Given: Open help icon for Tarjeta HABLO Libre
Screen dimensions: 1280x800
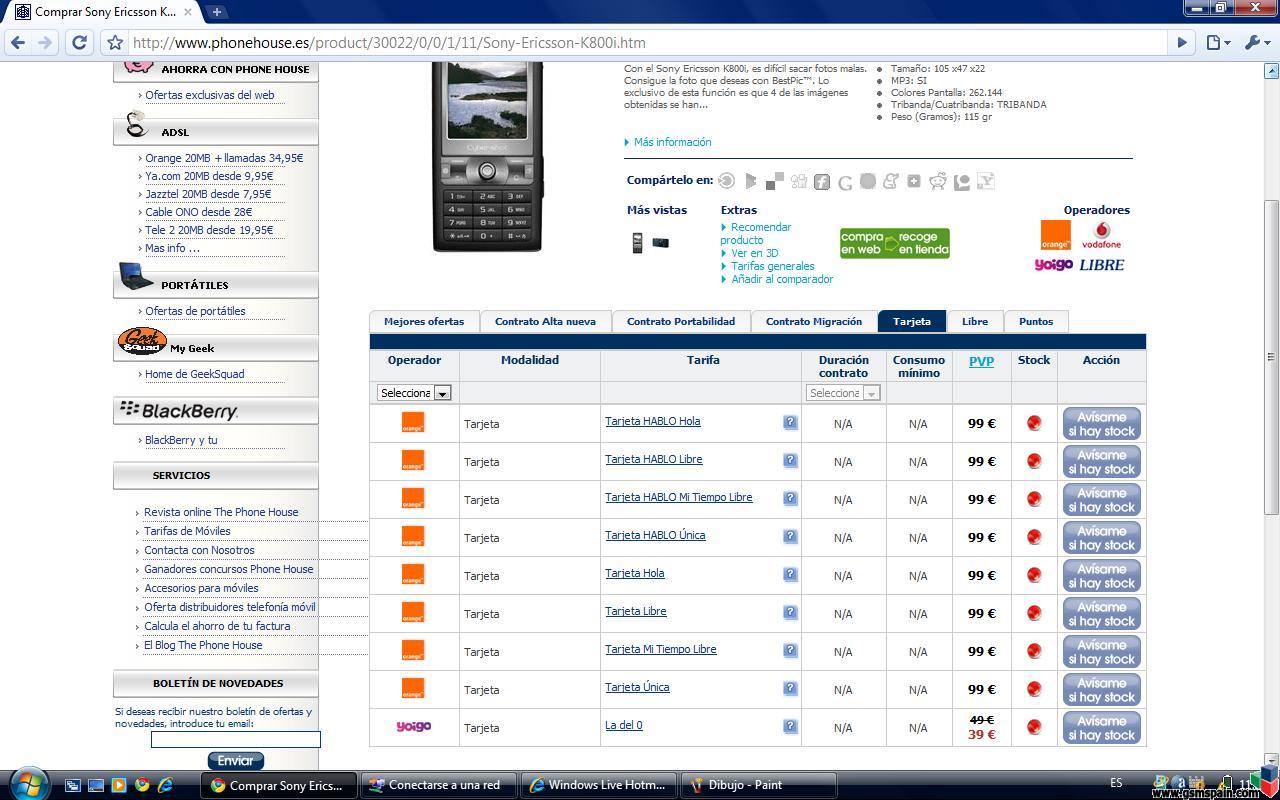Looking at the screenshot, I should click(790, 460).
